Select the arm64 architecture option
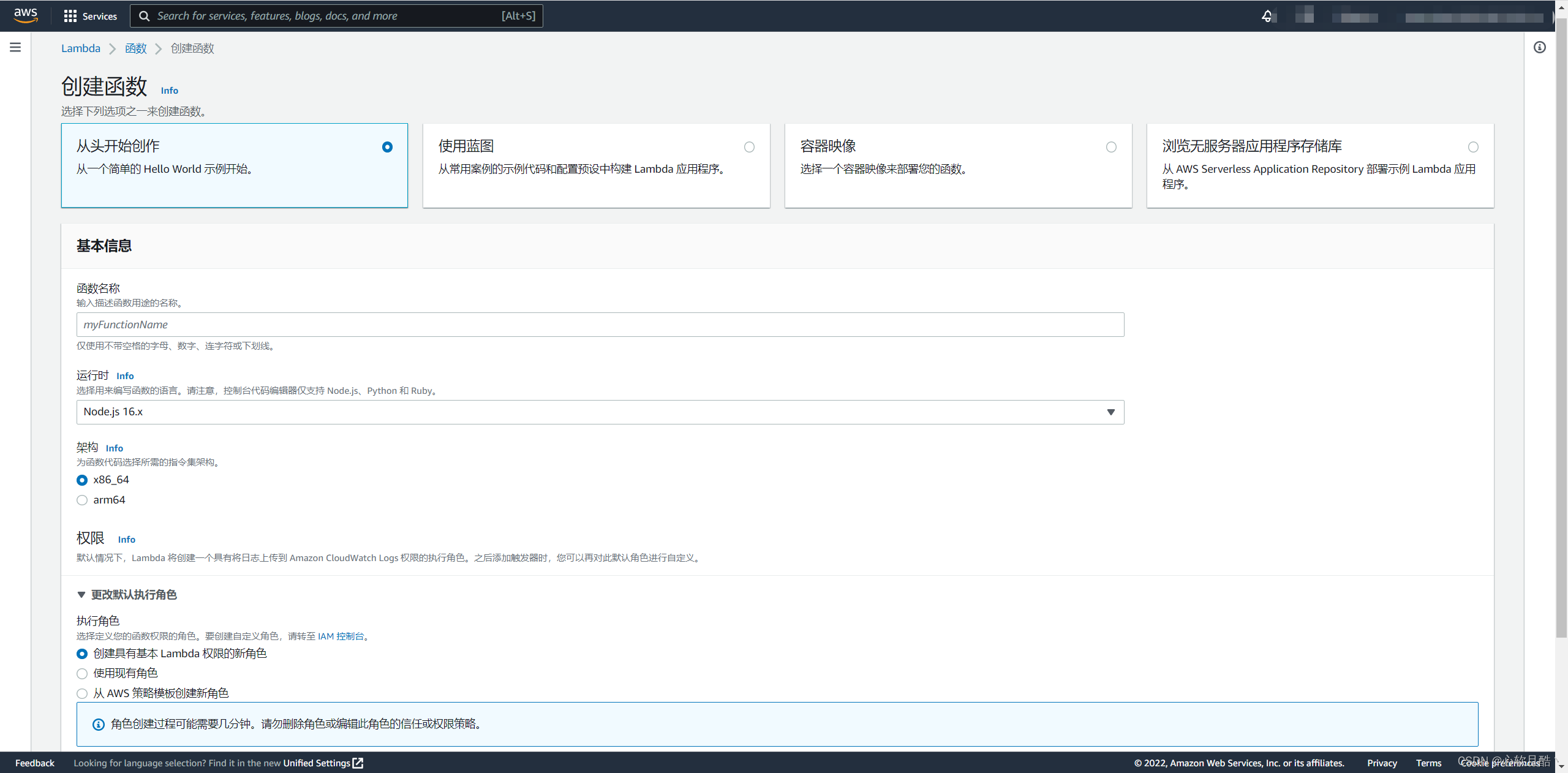 [82, 500]
